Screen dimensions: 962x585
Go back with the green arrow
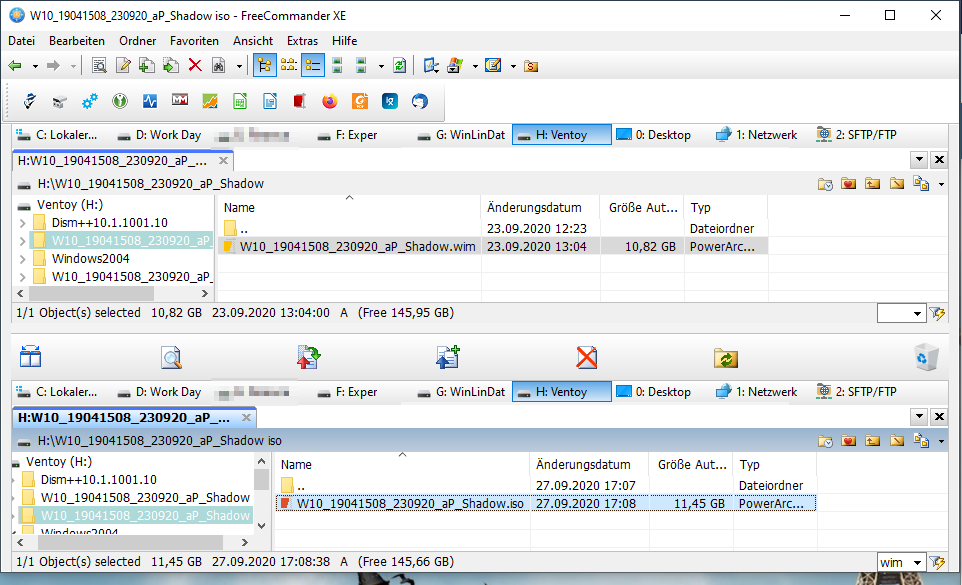(x=15, y=66)
